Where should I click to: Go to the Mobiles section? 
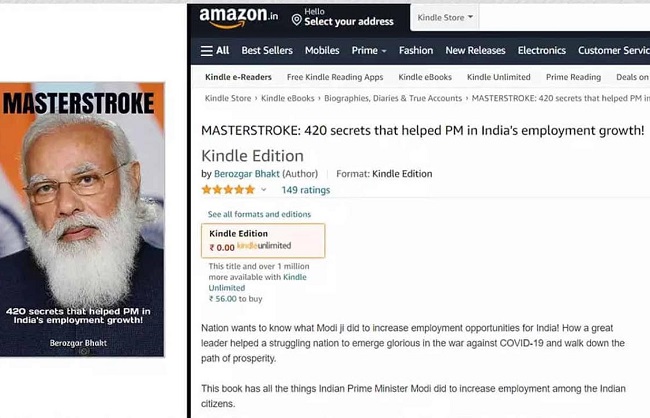point(322,51)
